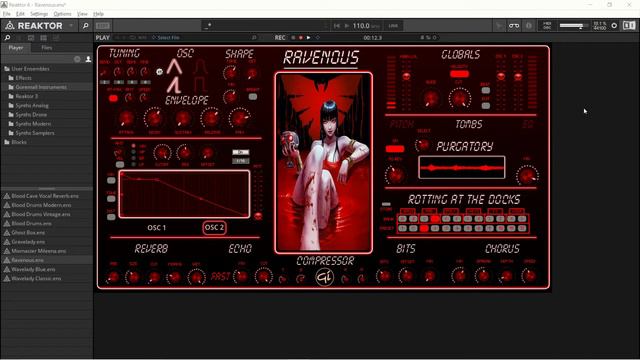Click the main transport play button beside the tempo

pyautogui.click(x=347, y=26)
